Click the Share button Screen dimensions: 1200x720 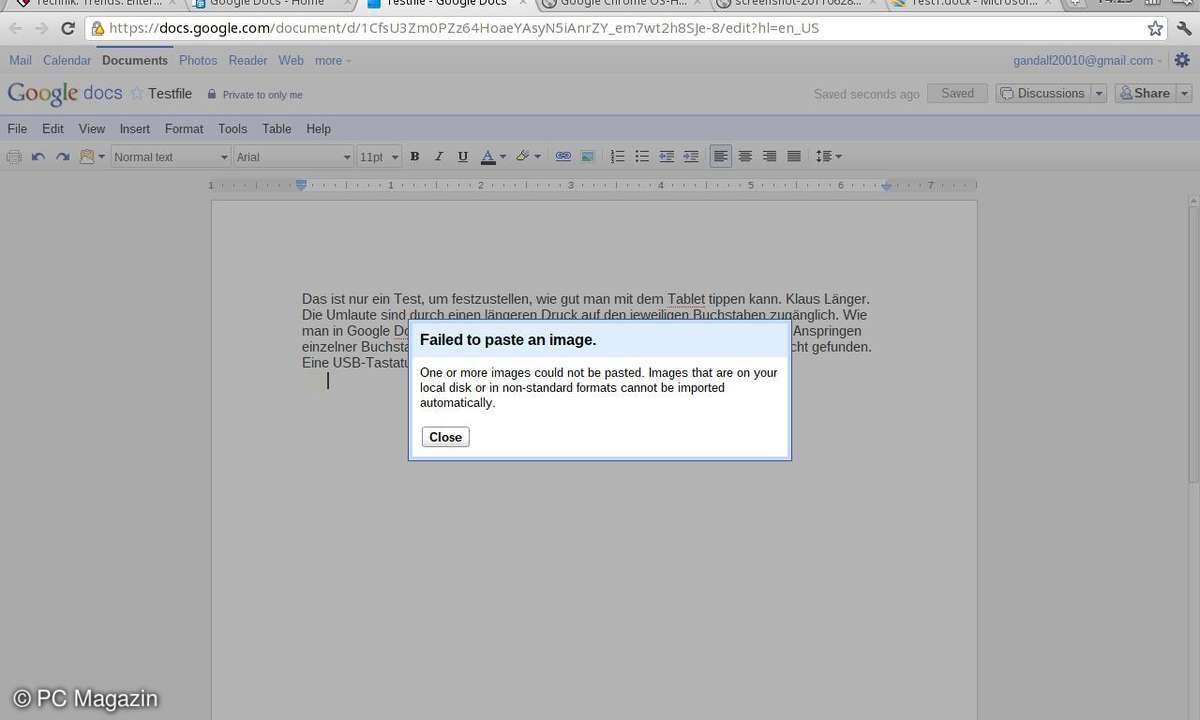click(1145, 93)
